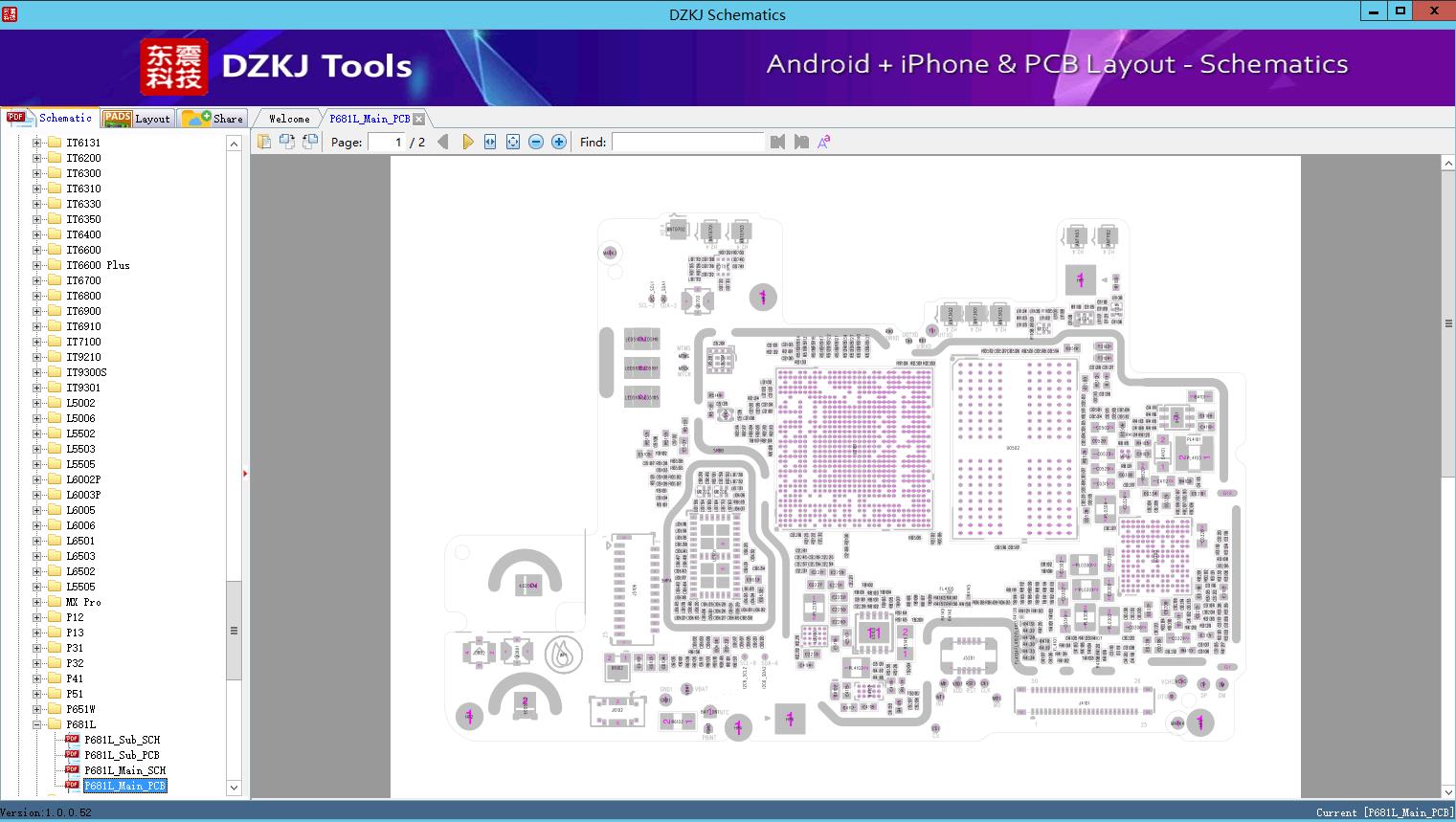
Task: Click the next page arrow
Action: click(467, 142)
